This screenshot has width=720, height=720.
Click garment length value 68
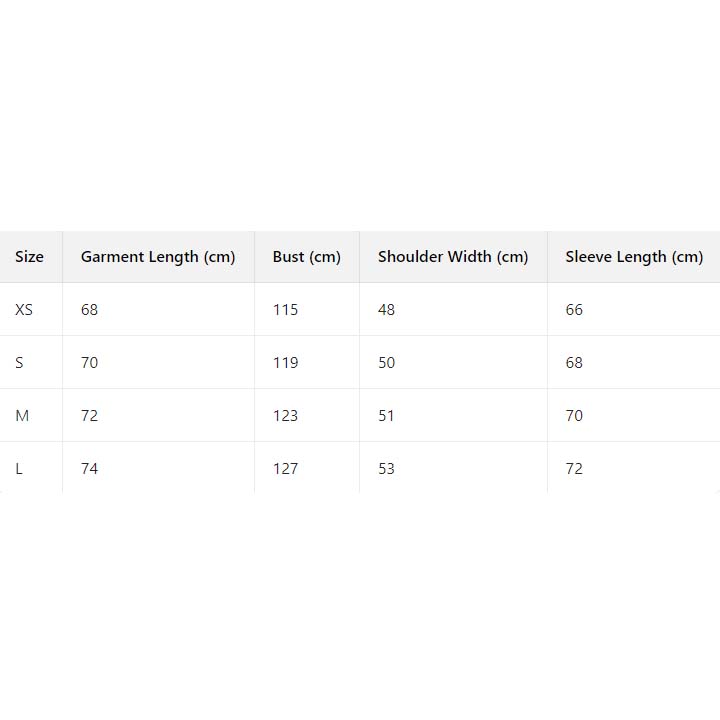point(90,310)
